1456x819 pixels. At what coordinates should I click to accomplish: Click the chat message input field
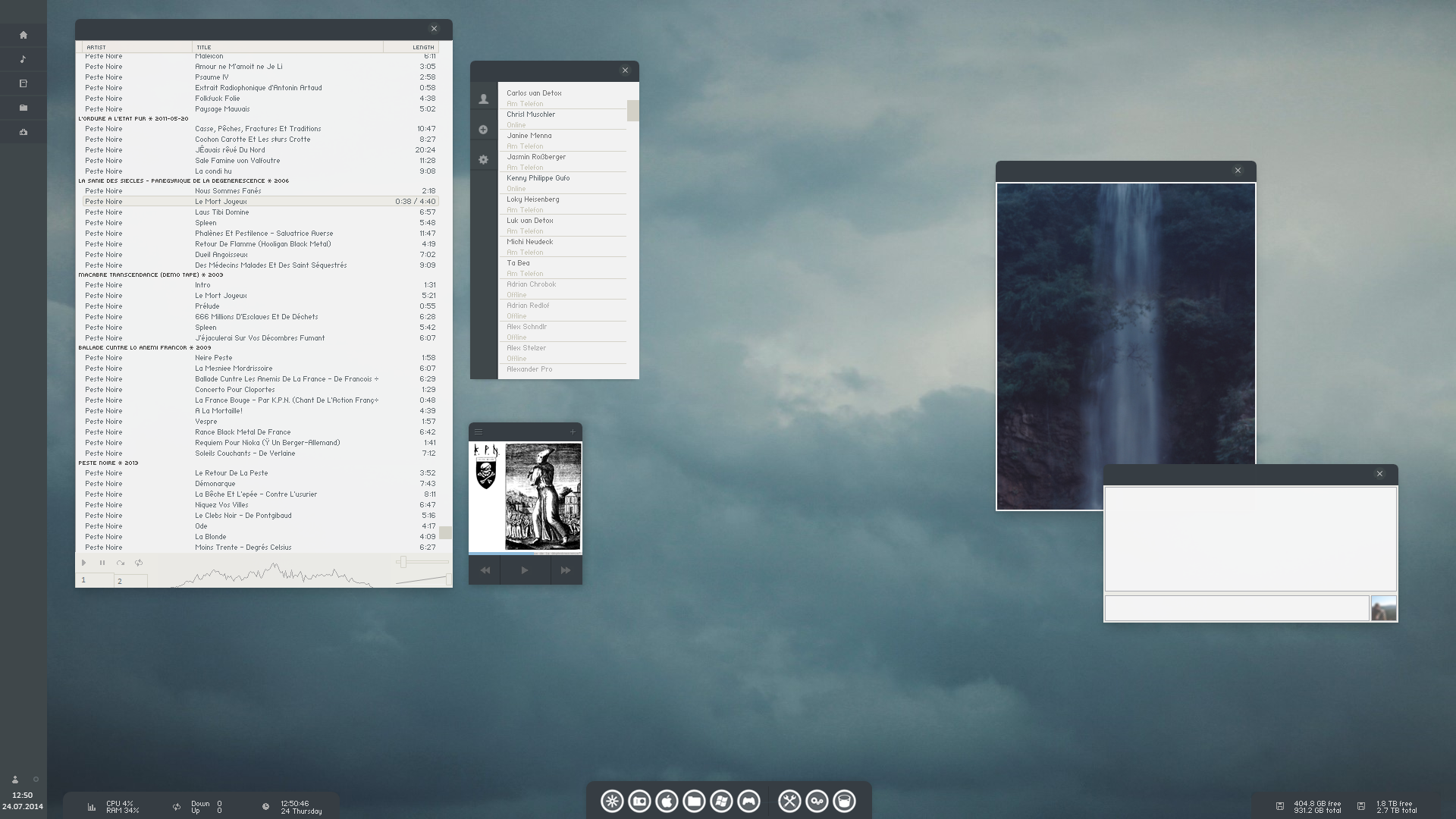[x=1237, y=608]
